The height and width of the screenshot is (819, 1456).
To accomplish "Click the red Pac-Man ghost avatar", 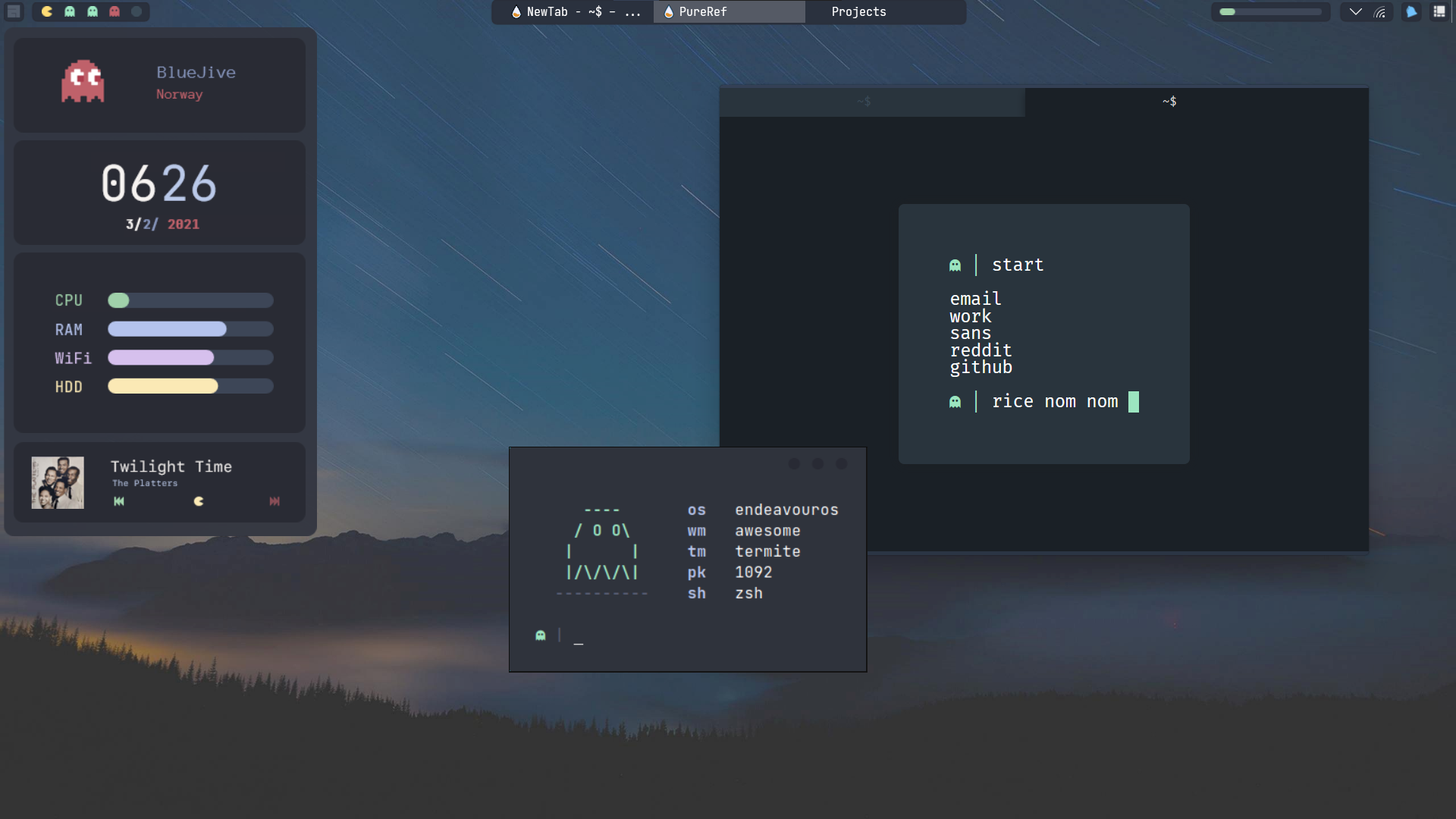I will [x=83, y=81].
